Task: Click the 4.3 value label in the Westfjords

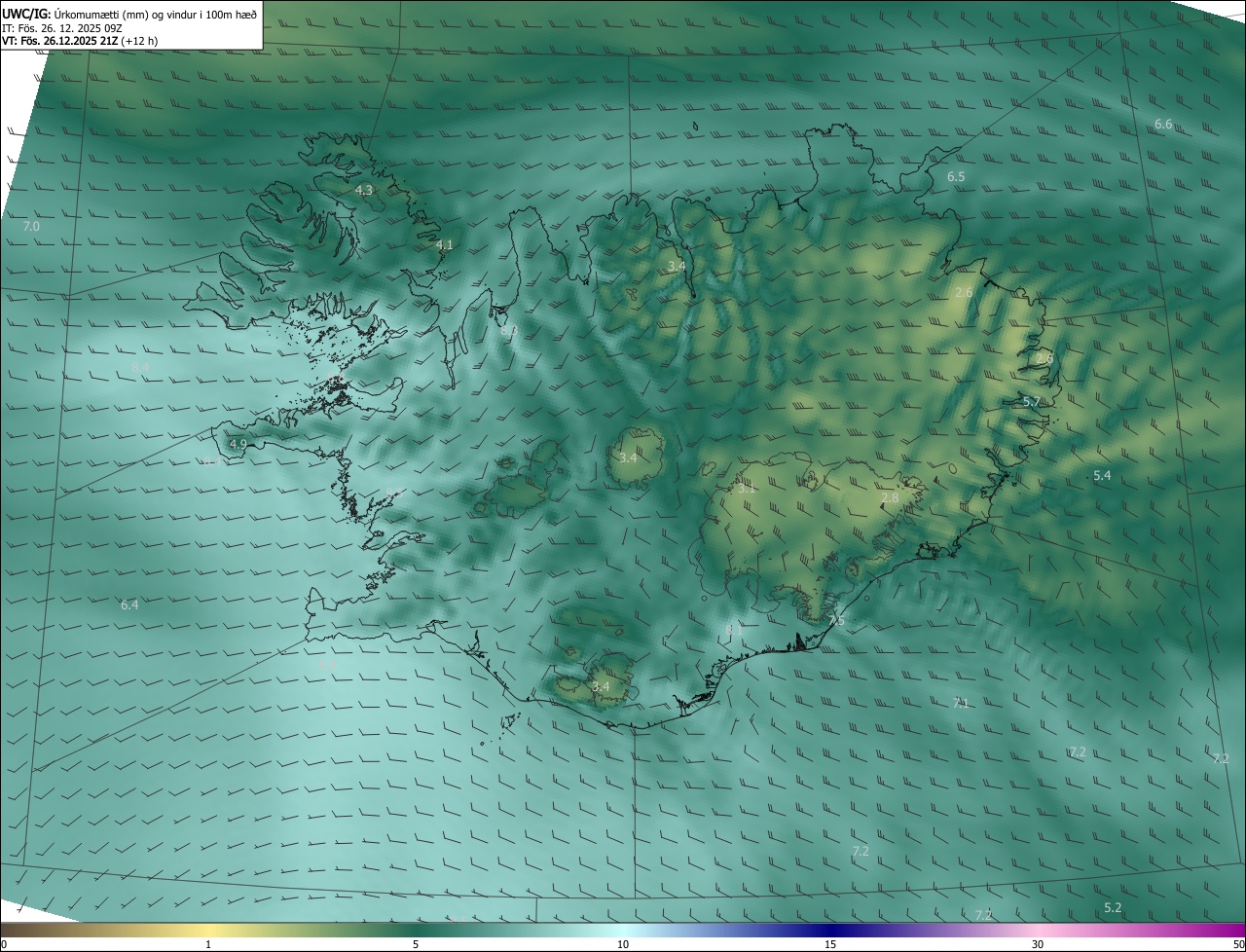Action: coord(364,191)
